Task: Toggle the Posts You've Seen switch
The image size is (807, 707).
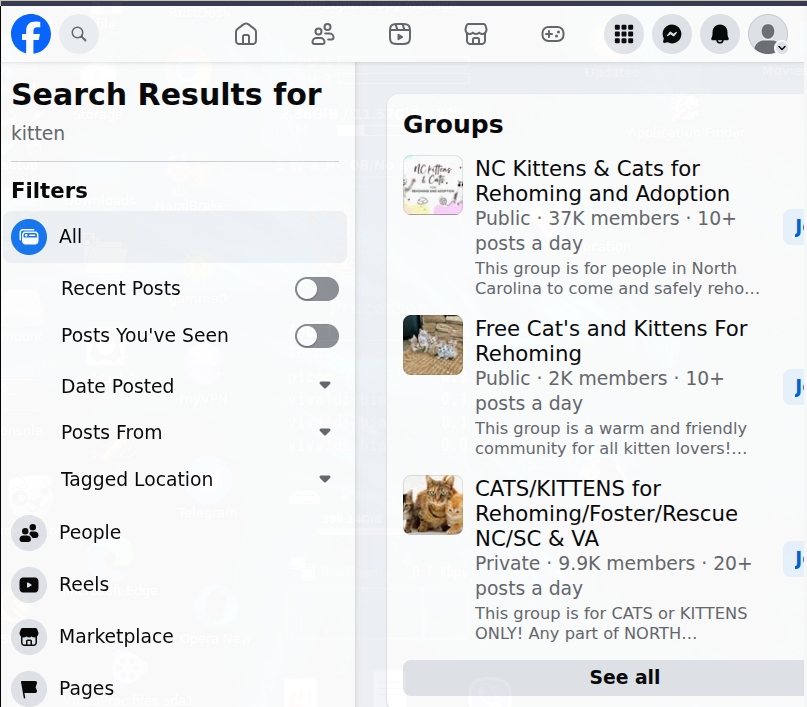Action: [x=317, y=336]
